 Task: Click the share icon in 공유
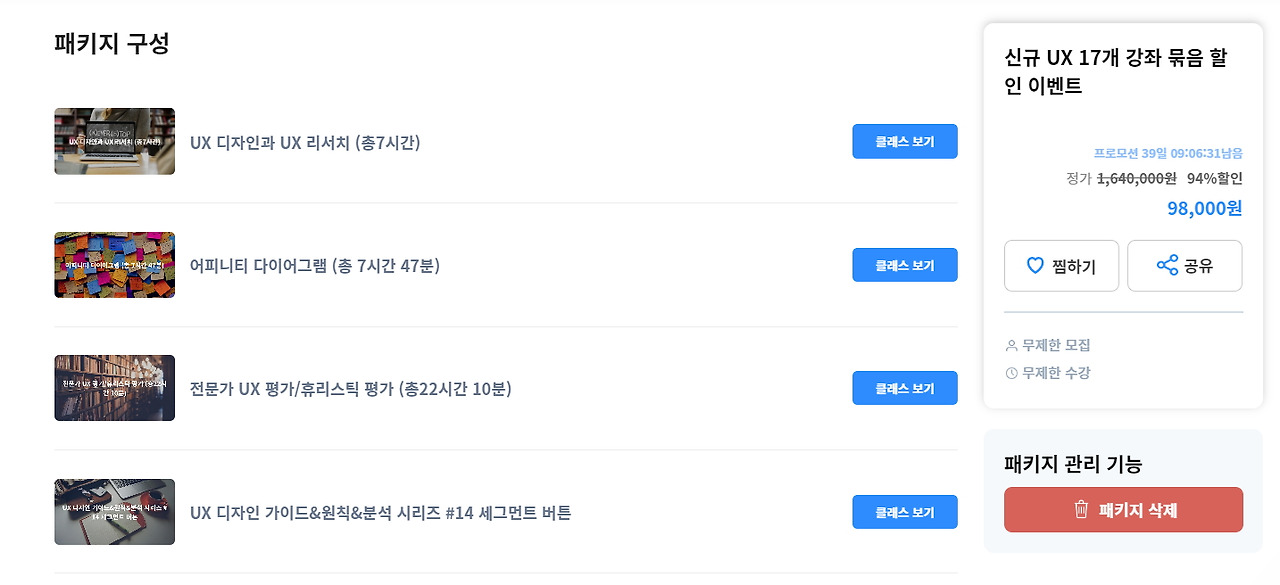1167,265
